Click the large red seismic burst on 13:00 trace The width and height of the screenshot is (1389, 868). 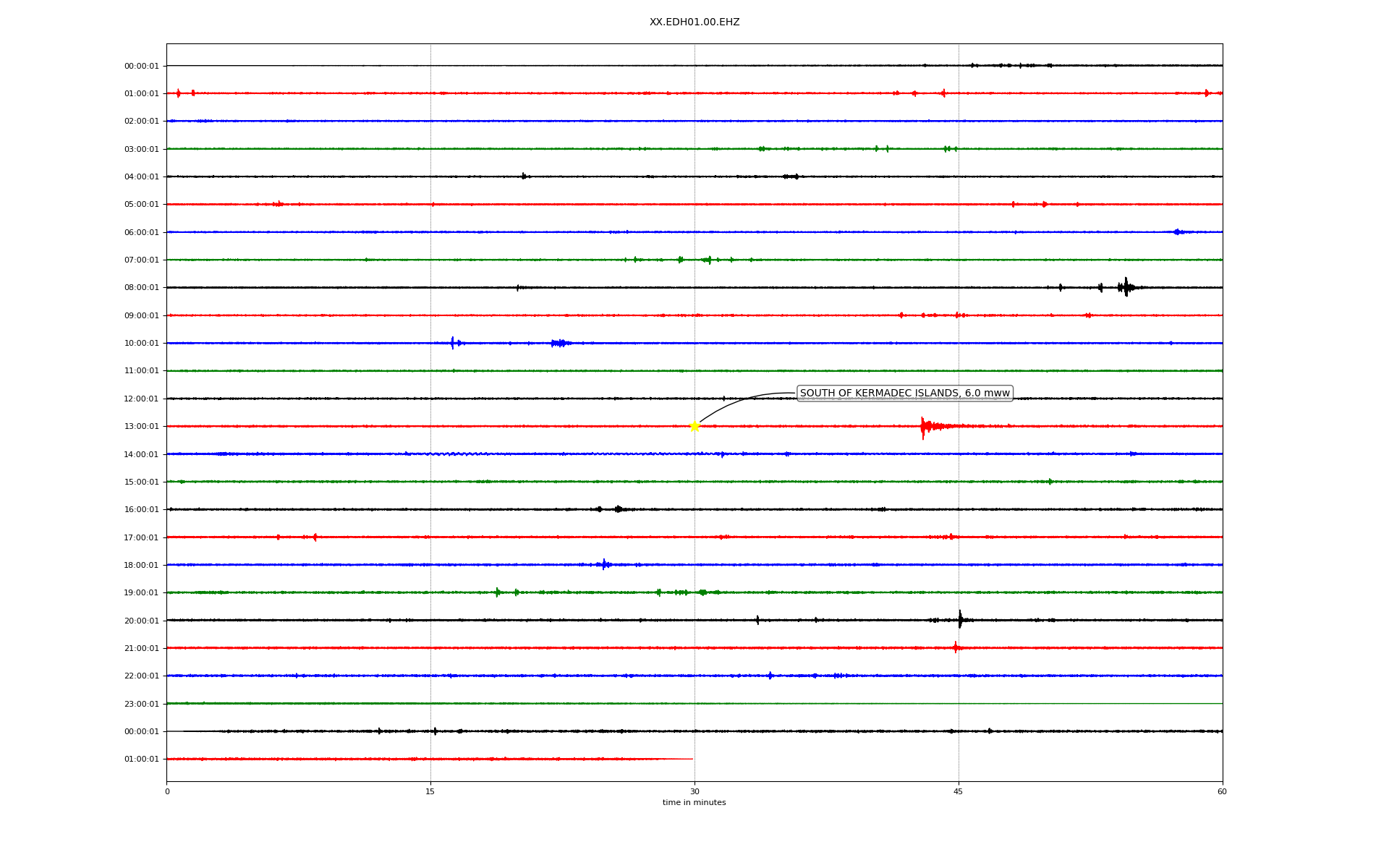[924, 427]
